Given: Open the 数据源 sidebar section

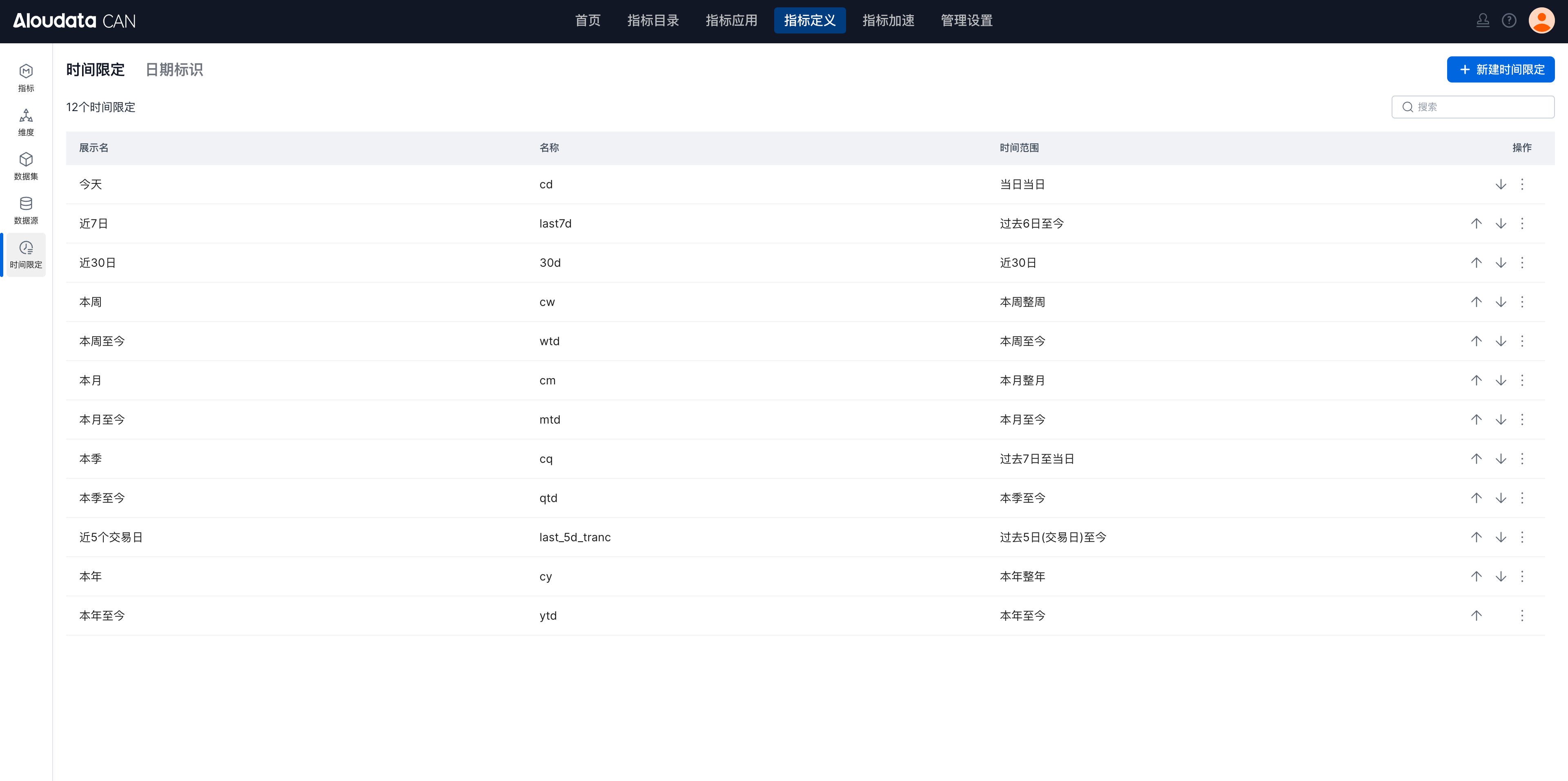Looking at the screenshot, I should (26, 210).
